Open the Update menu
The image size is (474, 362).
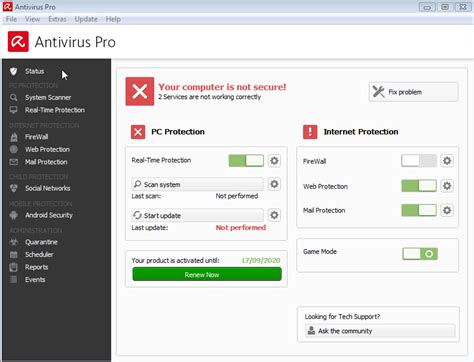(x=86, y=19)
